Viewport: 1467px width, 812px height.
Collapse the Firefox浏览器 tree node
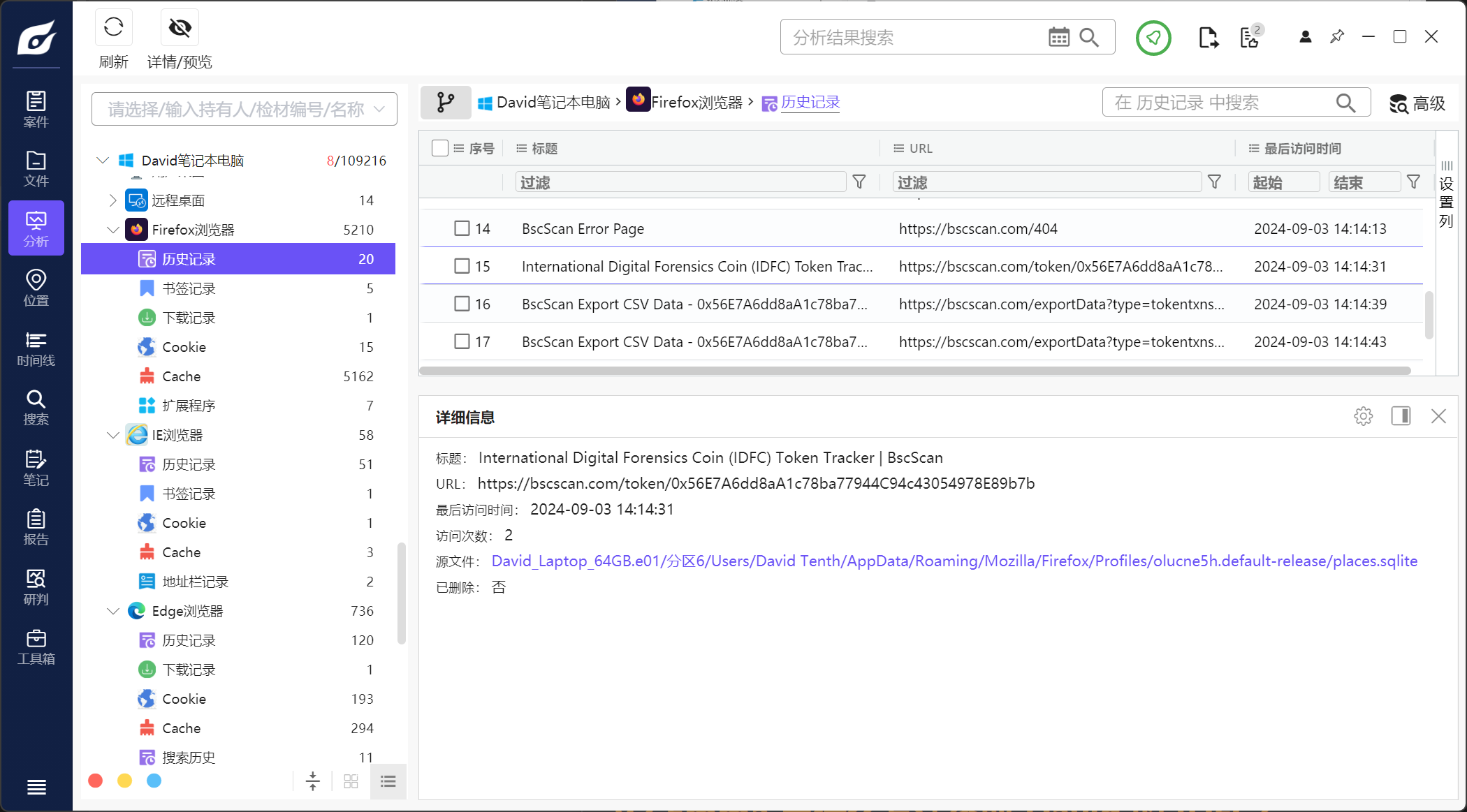113,230
